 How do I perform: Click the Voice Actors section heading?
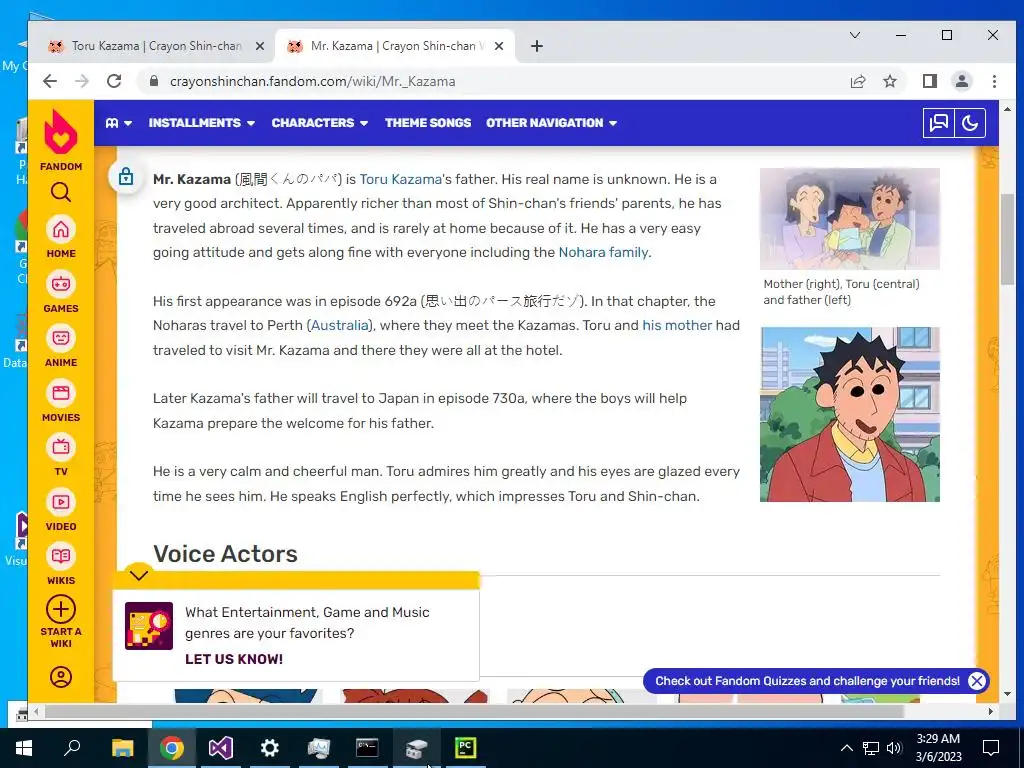coord(225,554)
